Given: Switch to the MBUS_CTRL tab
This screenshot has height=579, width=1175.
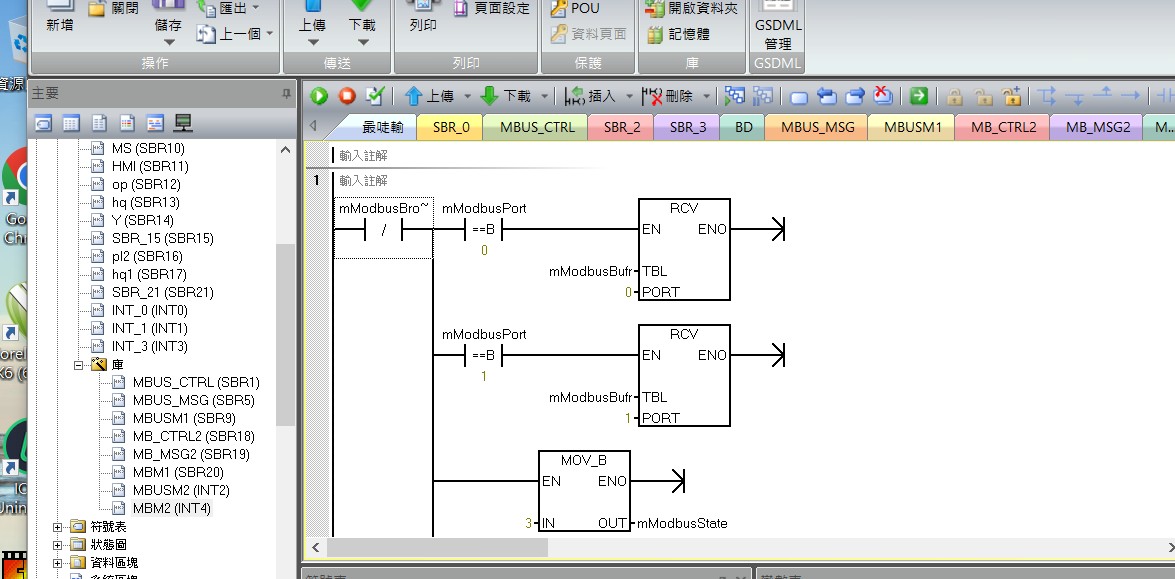Looking at the screenshot, I should pyautogui.click(x=537, y=127).
